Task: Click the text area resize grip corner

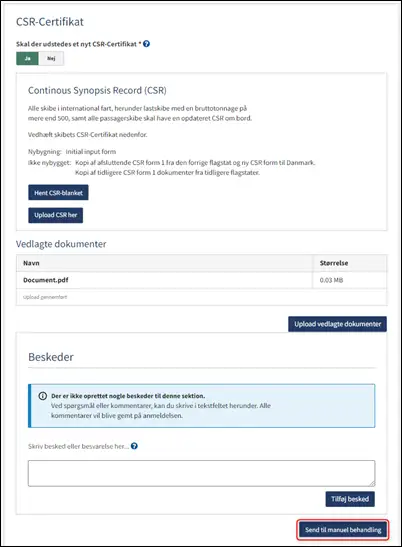Action: 372,484
